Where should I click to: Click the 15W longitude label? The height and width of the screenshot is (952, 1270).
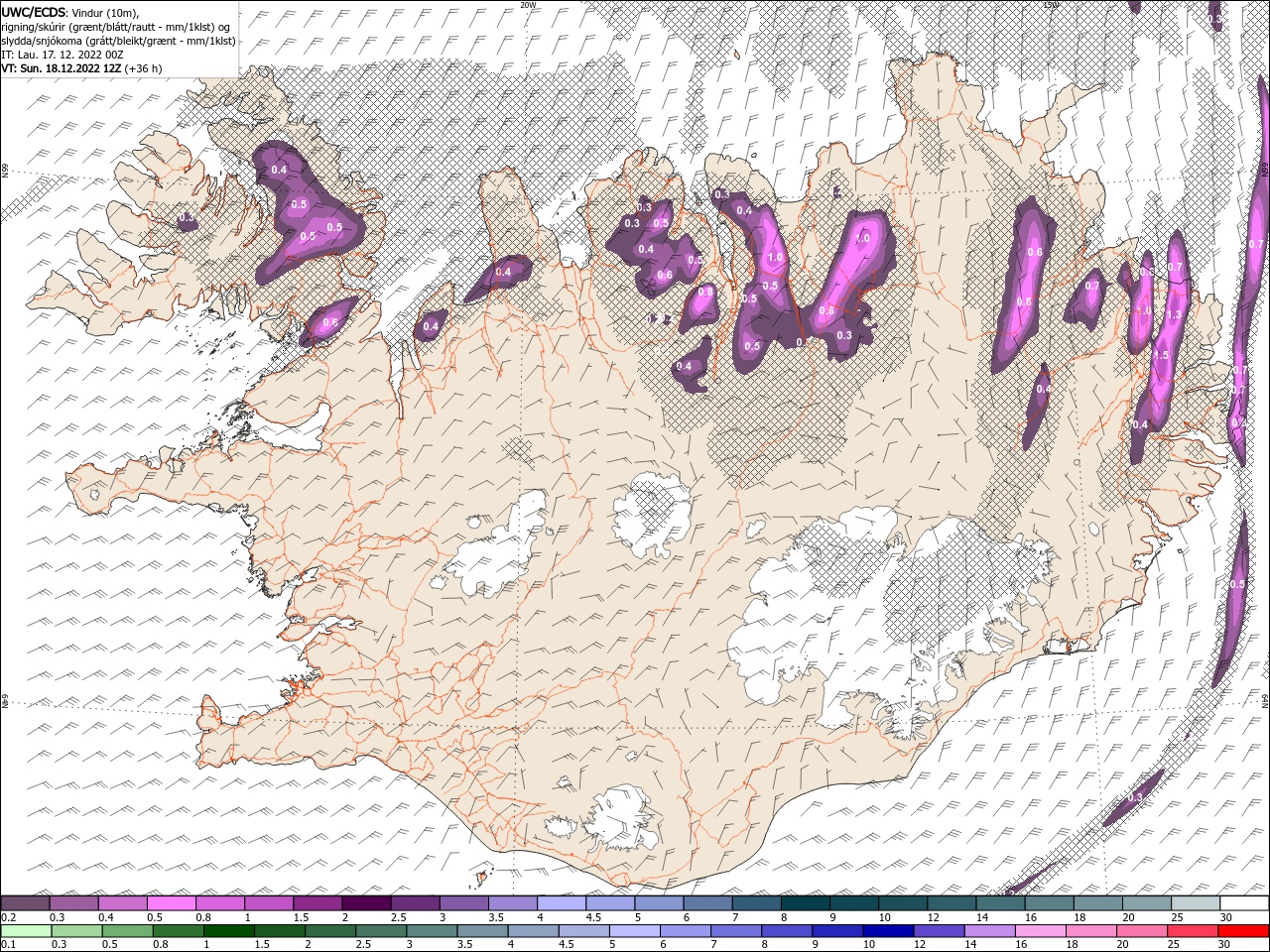1051,5
